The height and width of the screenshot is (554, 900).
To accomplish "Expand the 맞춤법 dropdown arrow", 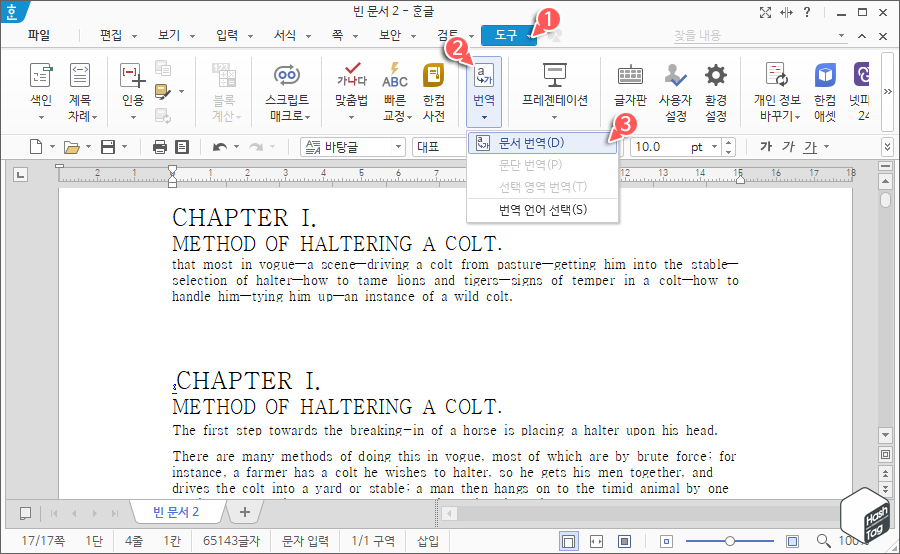I will pos(351,118).
